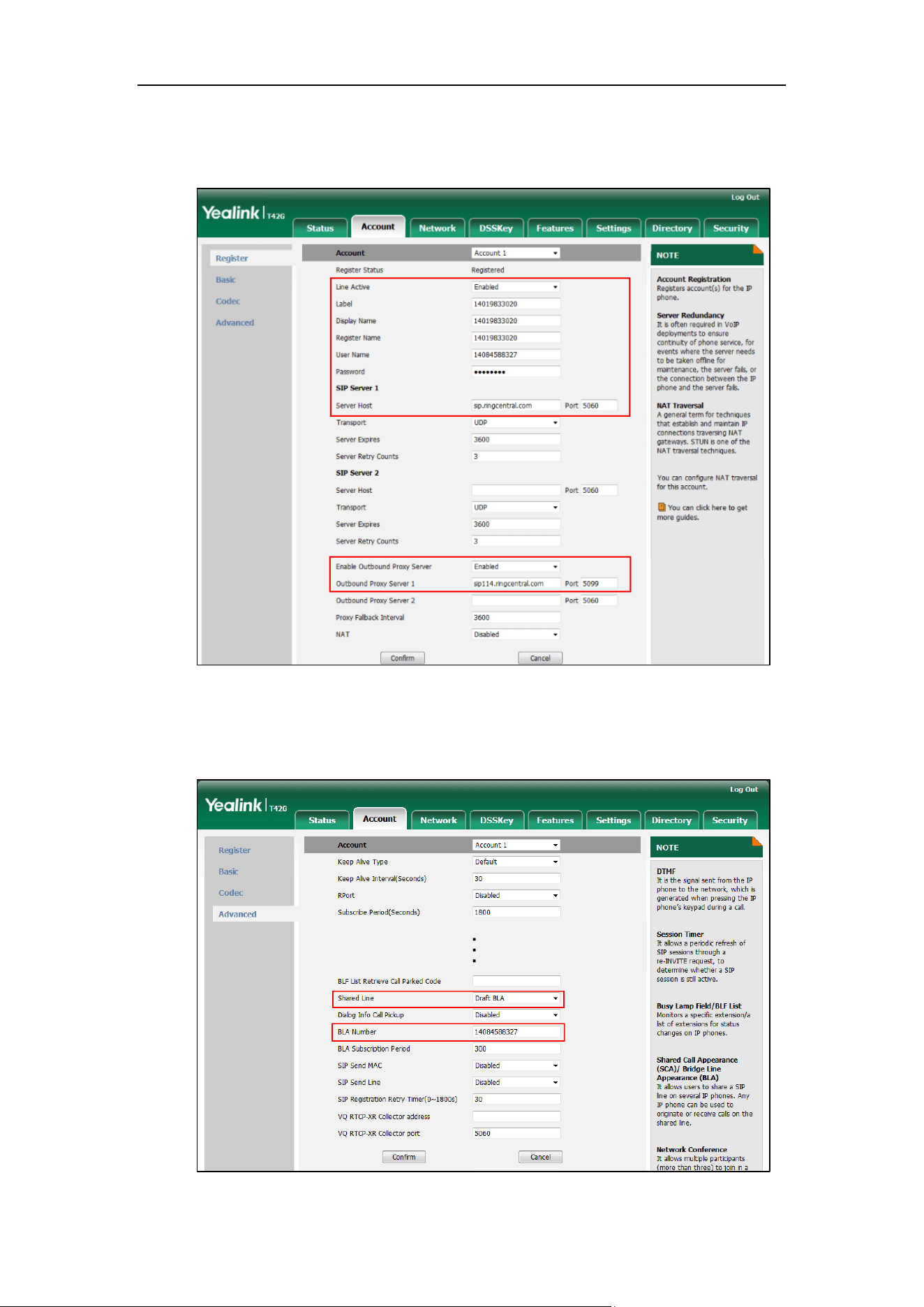Click the Keep Alive Interval field
This screenshot has height=1307, width=924.
click(x=516, y=879)
